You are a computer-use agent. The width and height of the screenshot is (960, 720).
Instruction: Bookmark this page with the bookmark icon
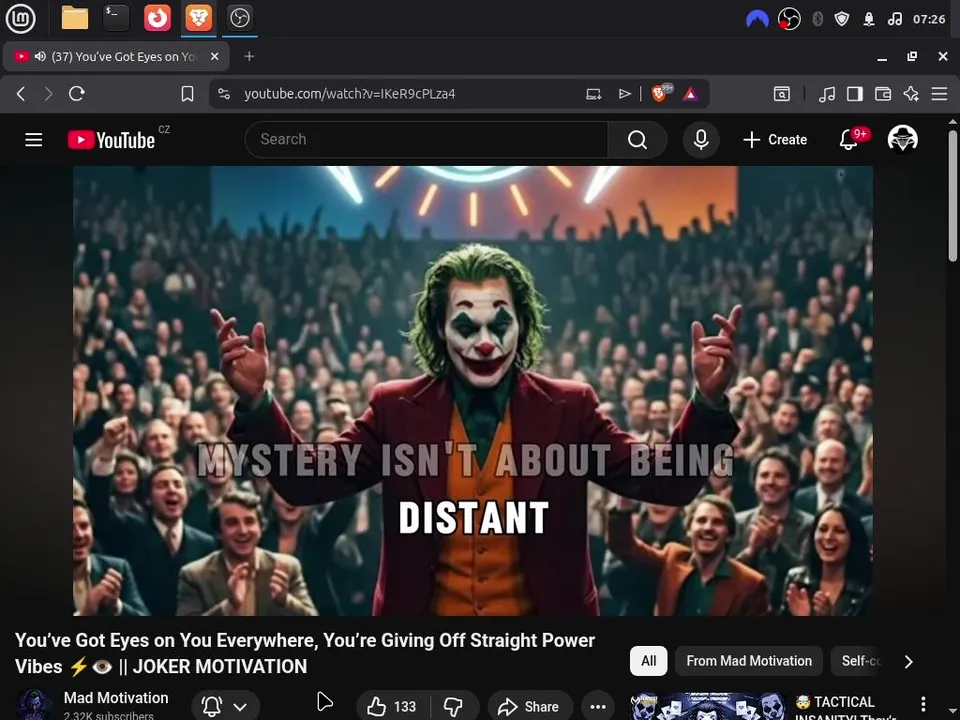click(x=187, y=94)
